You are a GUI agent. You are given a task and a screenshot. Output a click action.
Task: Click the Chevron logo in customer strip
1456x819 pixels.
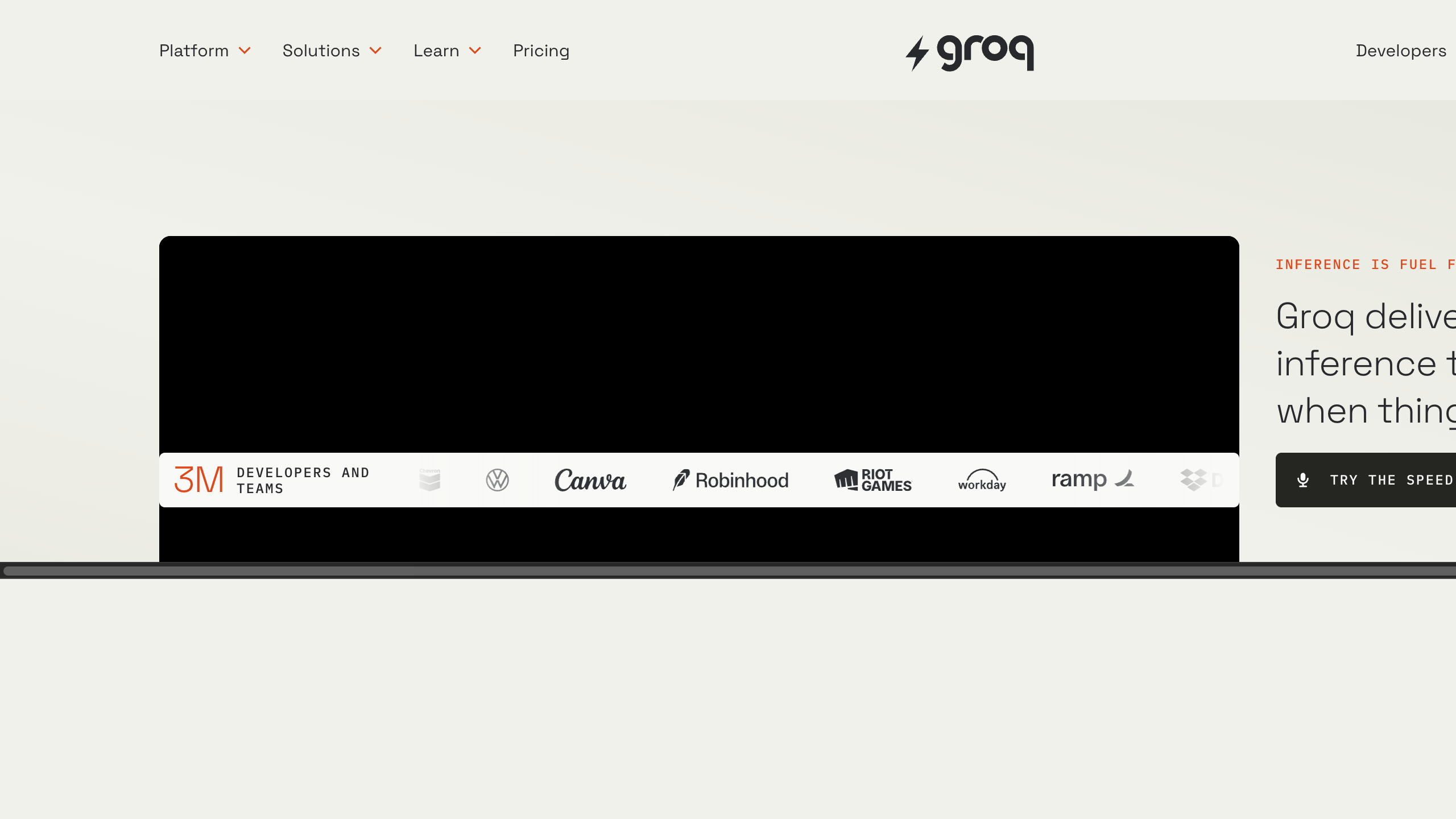(430, 480)
